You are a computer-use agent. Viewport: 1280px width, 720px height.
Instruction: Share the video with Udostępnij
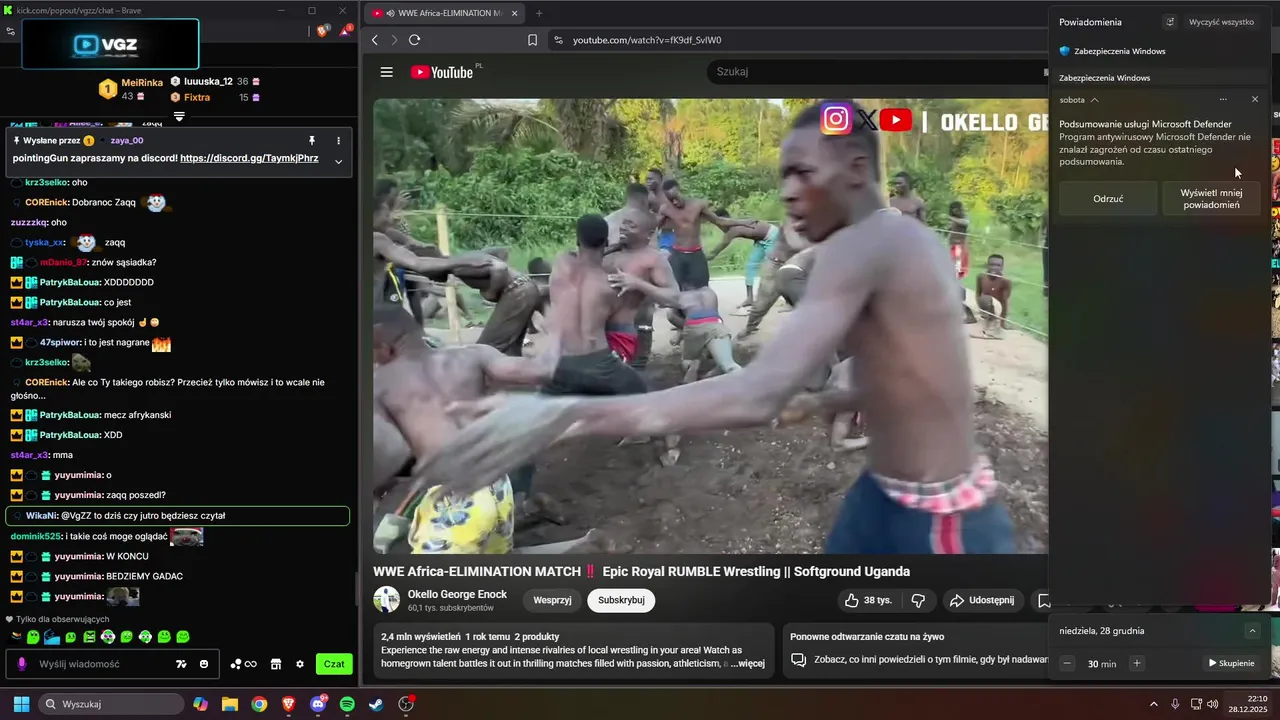[x=981, y=600]
